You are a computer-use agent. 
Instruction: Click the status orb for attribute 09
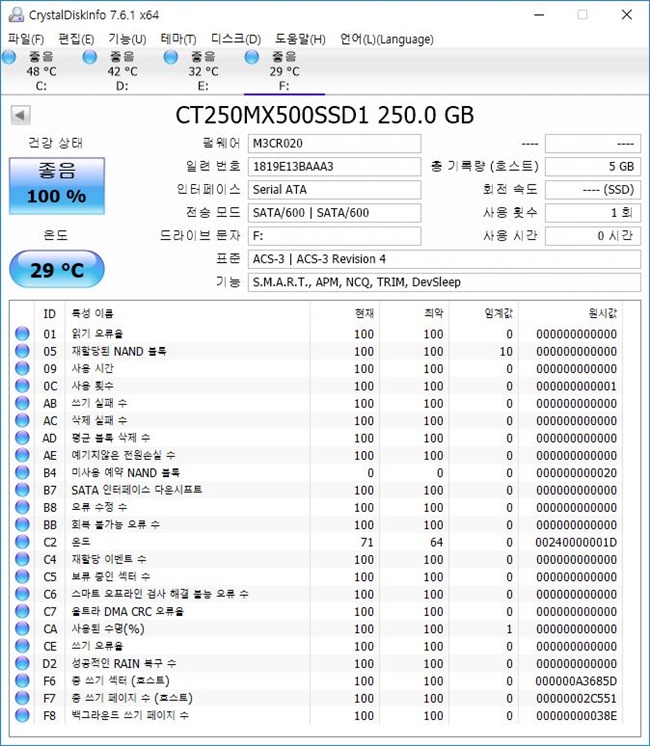[x=22, y=368]
